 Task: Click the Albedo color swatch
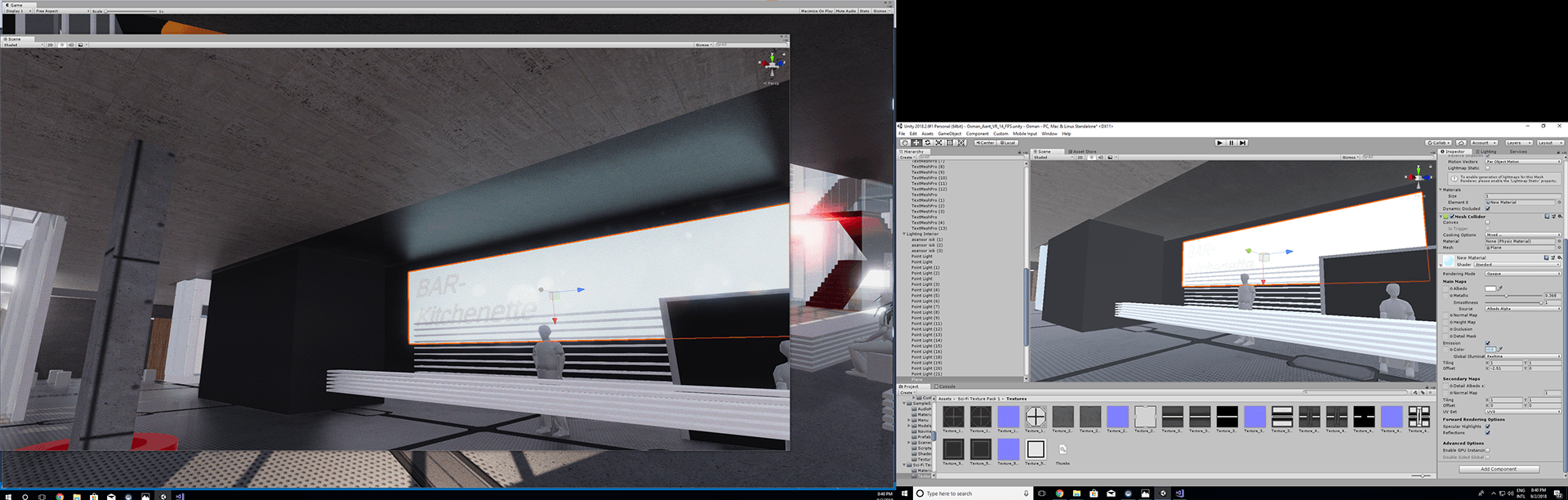(x=1490, y=288)
